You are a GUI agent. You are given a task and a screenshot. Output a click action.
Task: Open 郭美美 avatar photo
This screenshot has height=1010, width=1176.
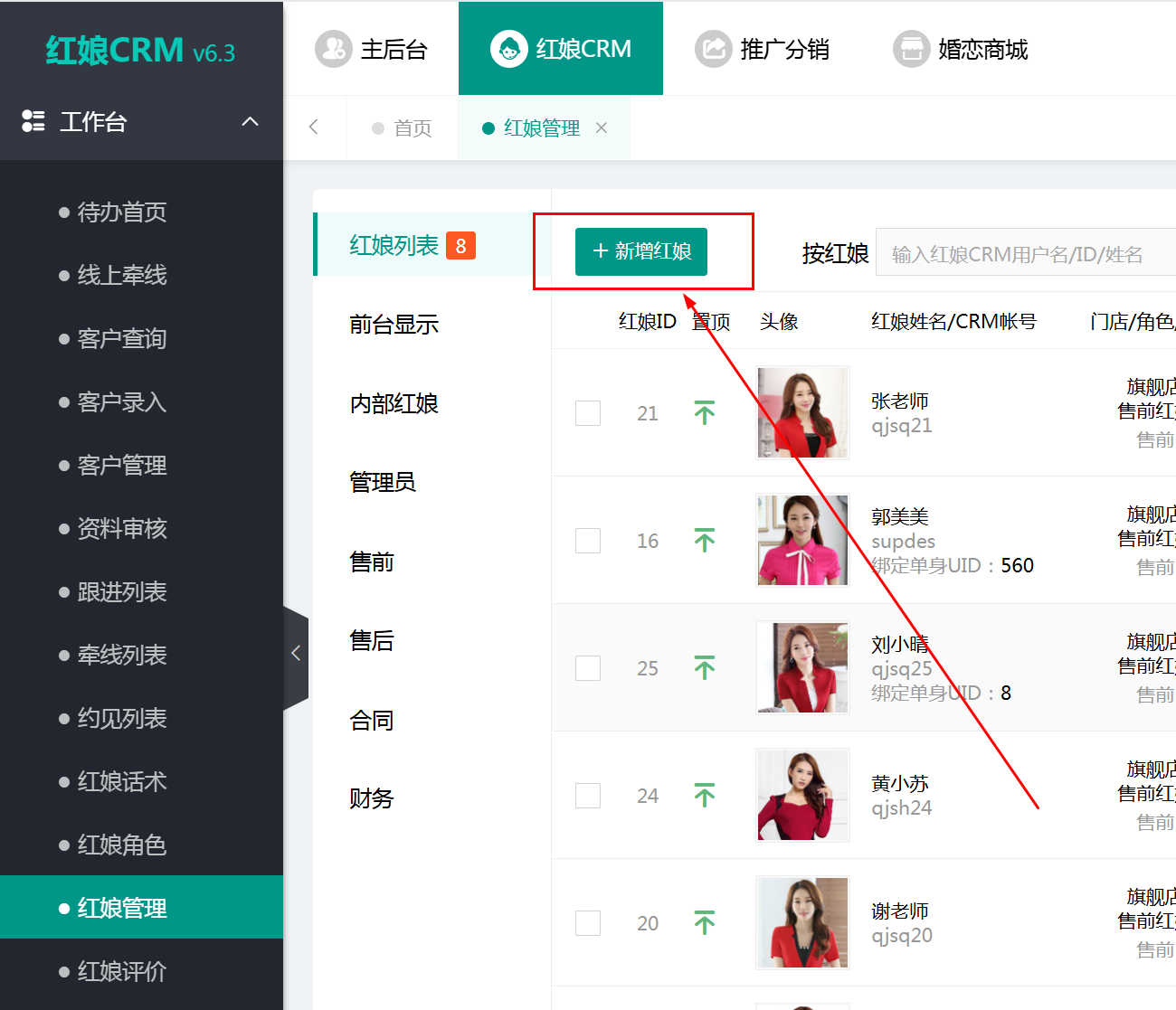pyautogui.click(x=802, y=540)
